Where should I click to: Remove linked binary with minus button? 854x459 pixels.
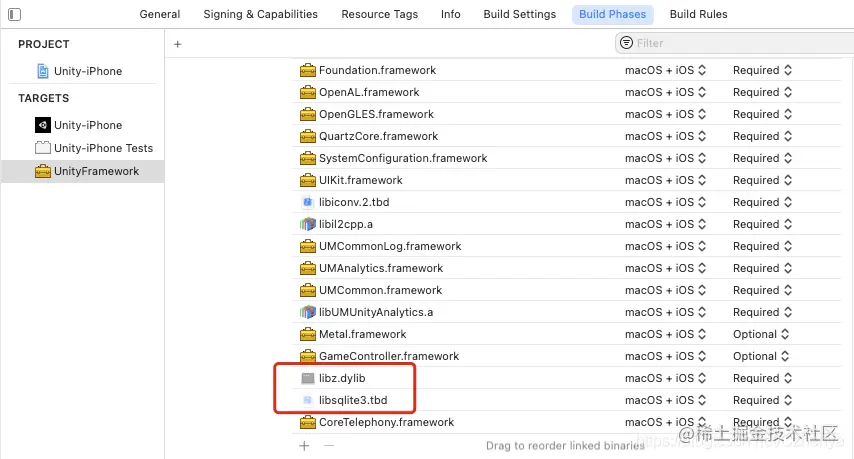coord(329,445)
